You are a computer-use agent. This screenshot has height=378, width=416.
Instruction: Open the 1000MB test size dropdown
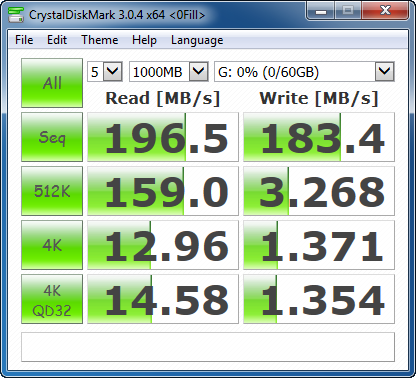click(x=169, y=71)
